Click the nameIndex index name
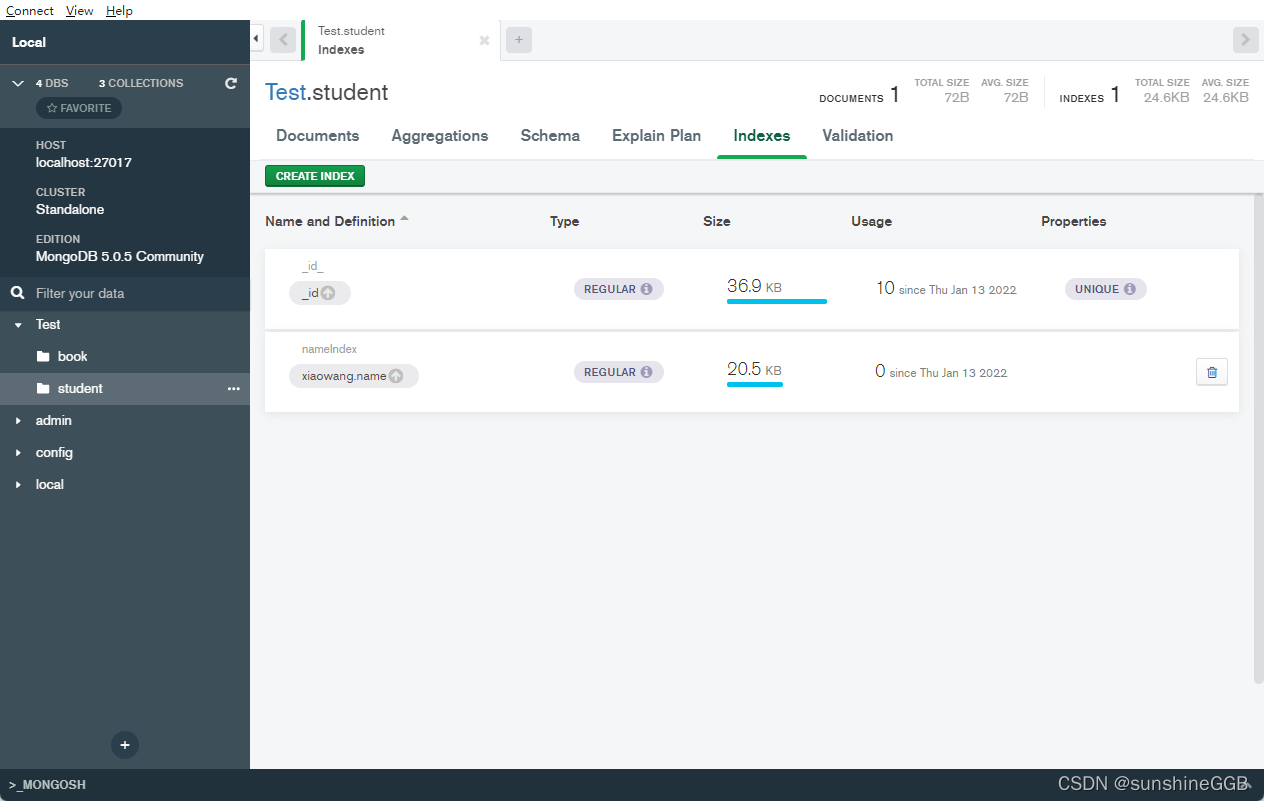 (329, 349)
